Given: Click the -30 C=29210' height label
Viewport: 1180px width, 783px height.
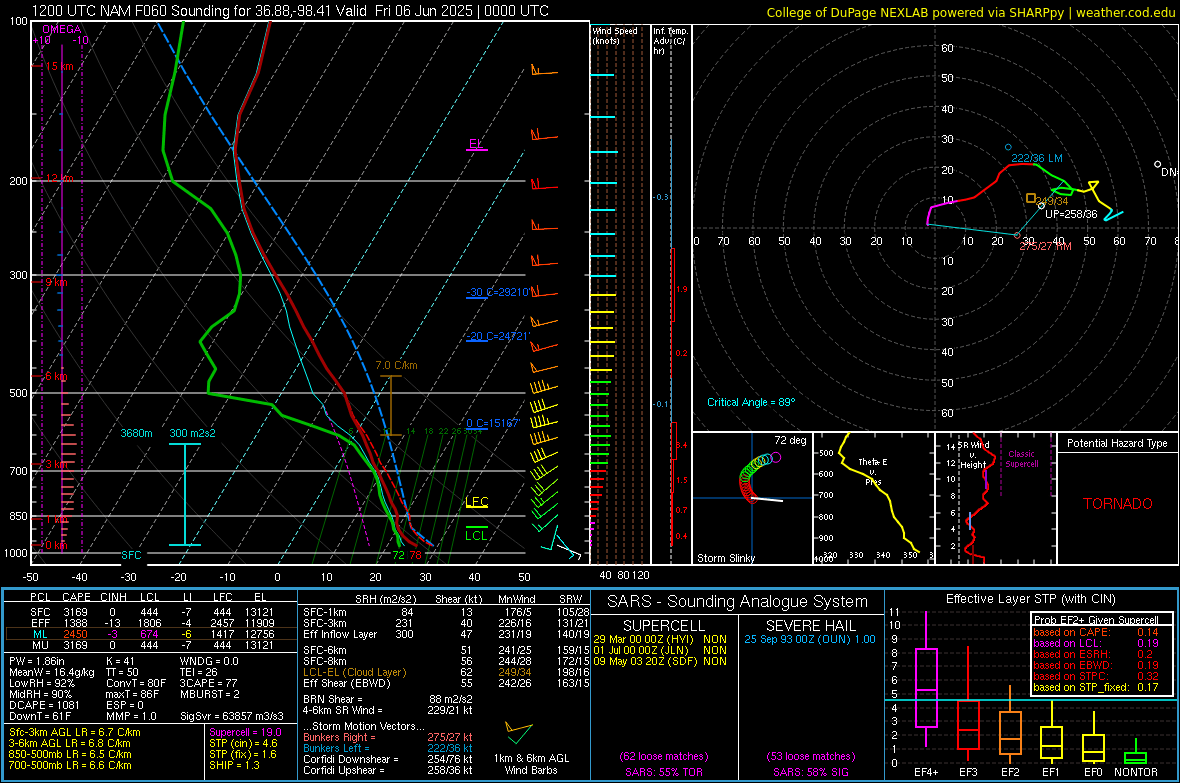Looking at the screenshot, I should tap(498, 293).
